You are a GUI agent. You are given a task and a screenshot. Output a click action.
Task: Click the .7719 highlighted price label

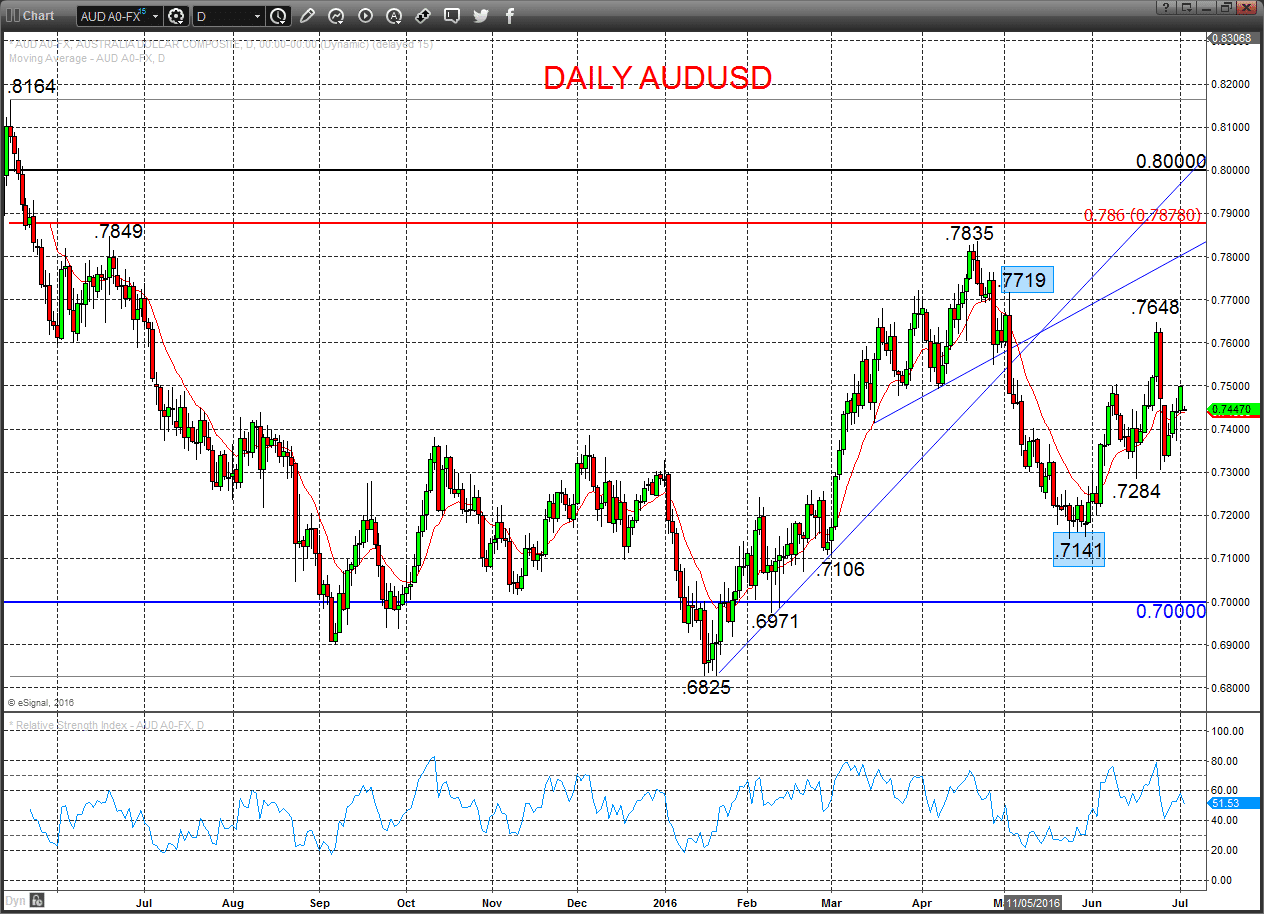tap(1025, 280)
